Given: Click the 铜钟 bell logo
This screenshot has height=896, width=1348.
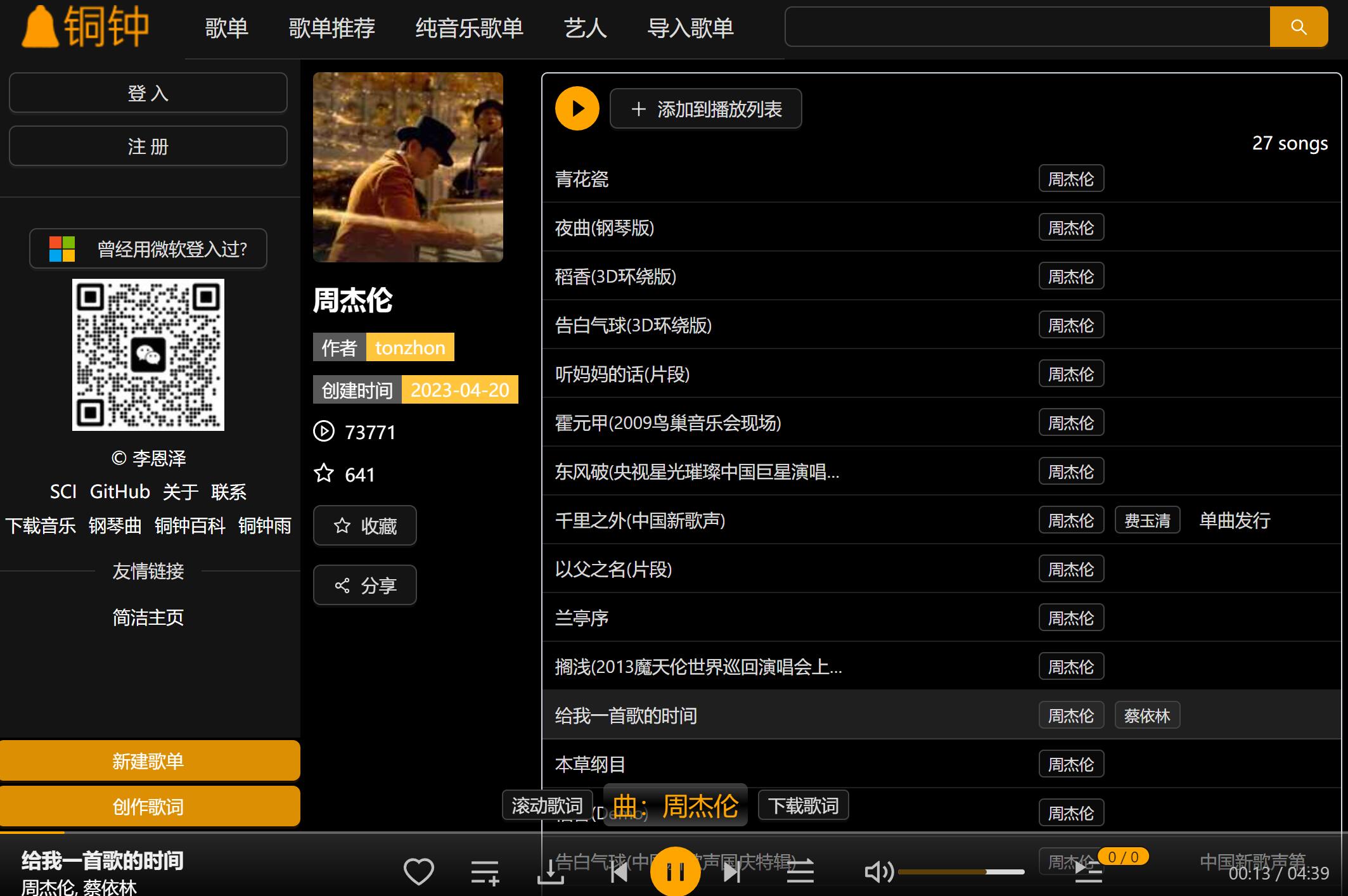Looking at the screenshot, I should pyautogui.click(x=85, y=27).
